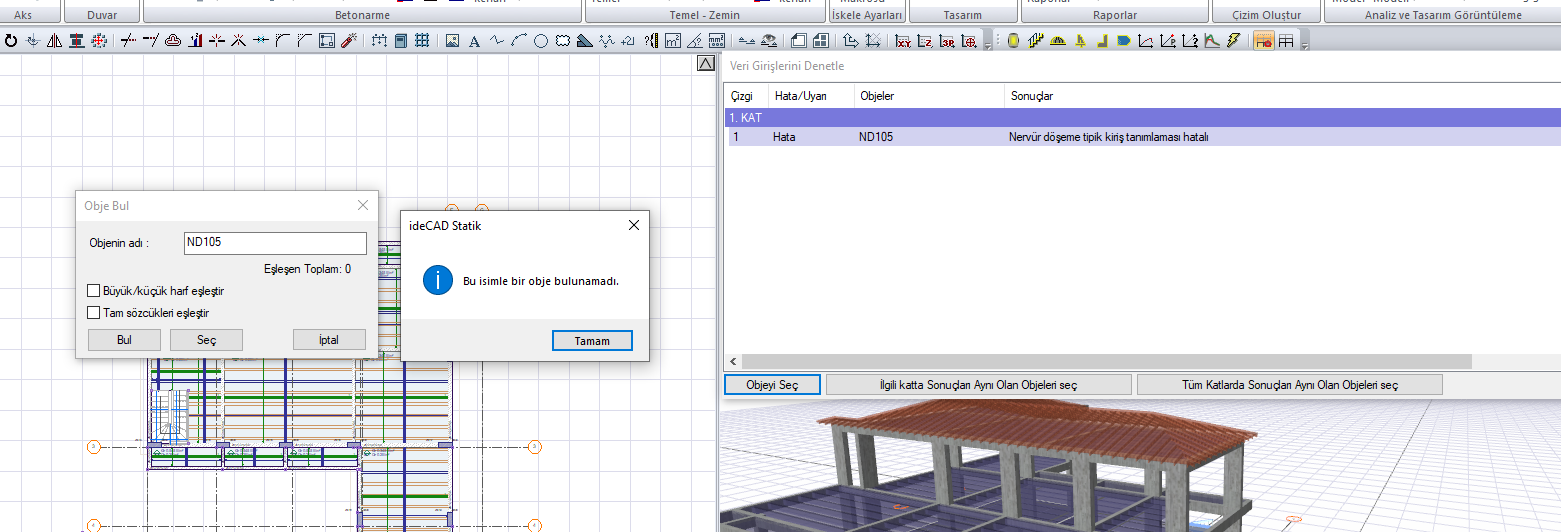Click the yellow protractor icon
Screen dimensions: 1561x532
pyautogui.click(x=1057, y=41)
